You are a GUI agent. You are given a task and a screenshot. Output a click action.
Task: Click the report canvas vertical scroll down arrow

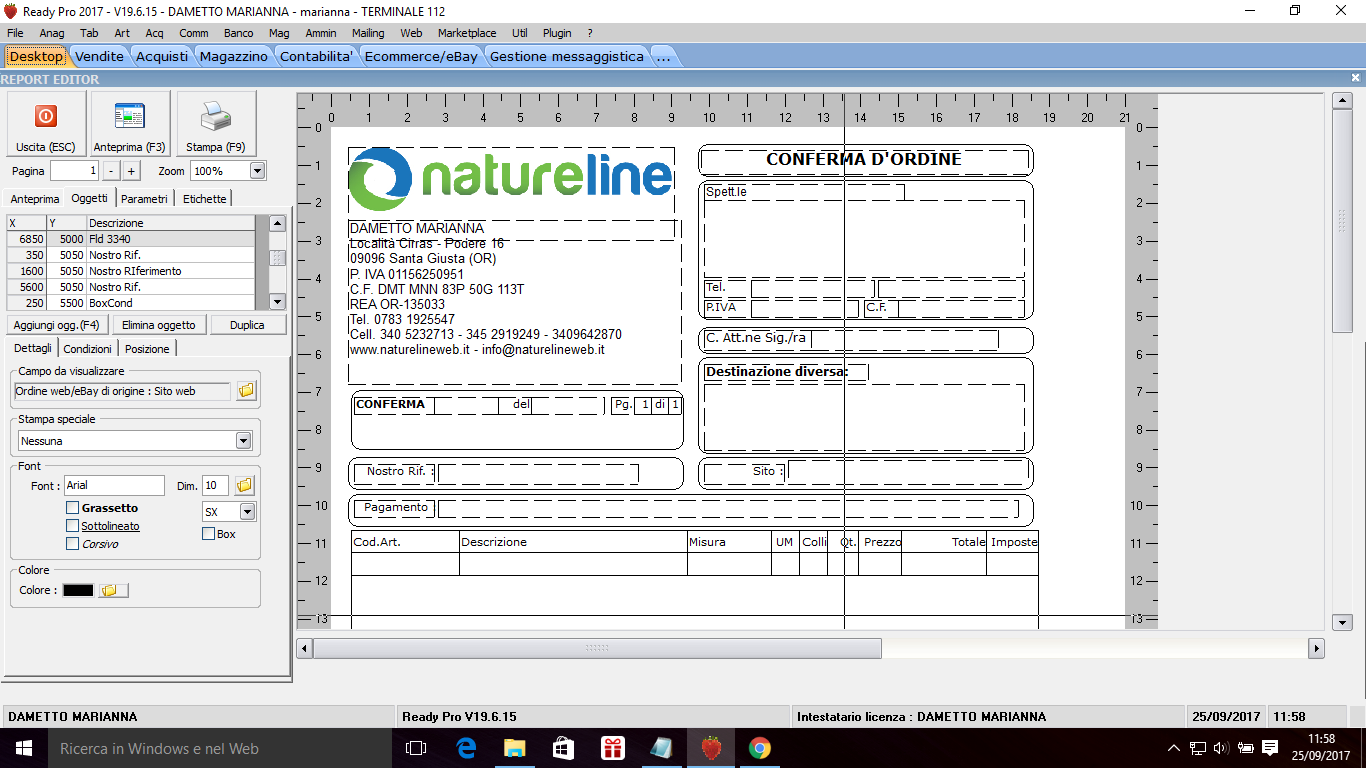coord(1343,622)
